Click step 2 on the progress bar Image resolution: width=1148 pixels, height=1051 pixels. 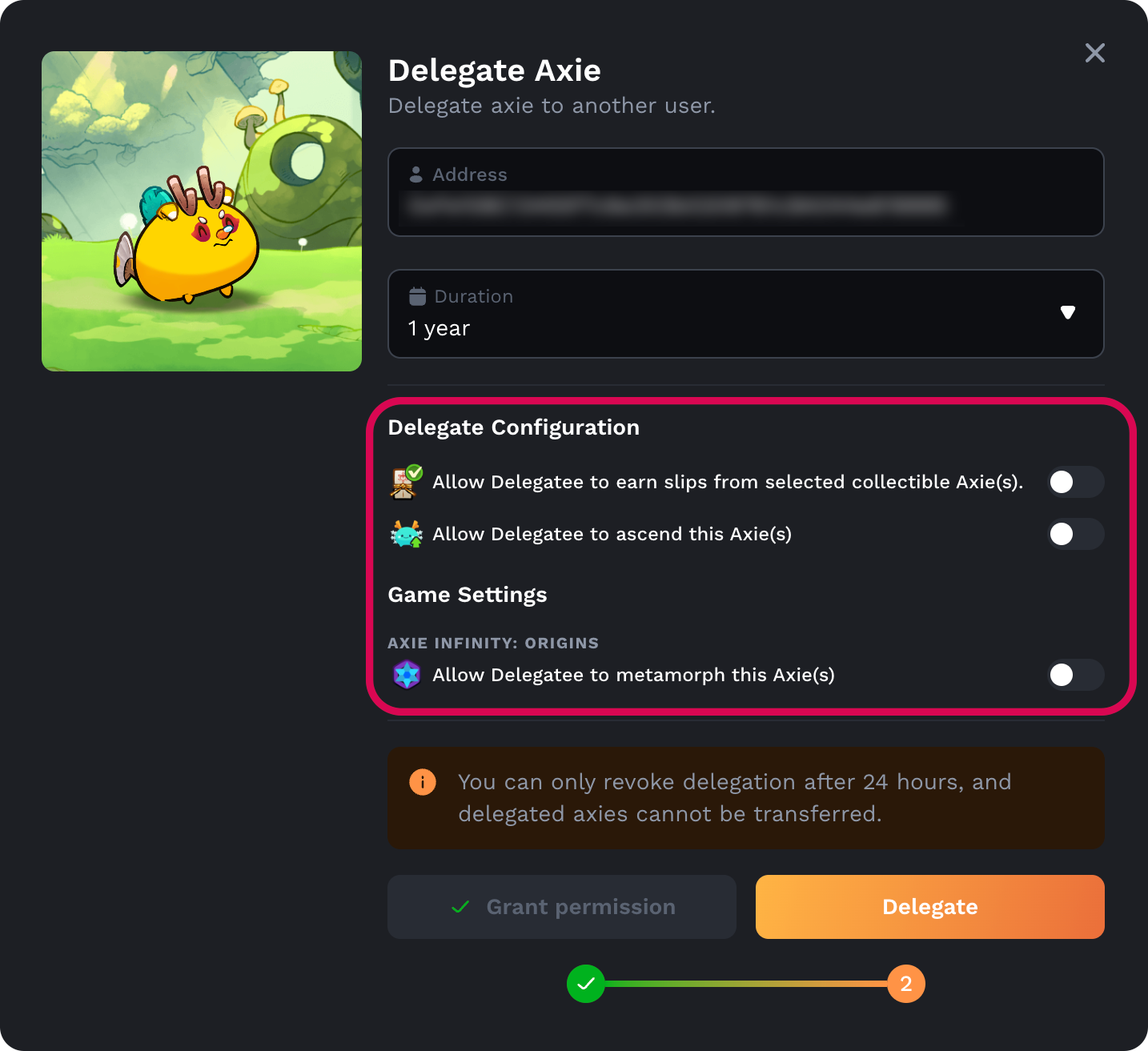click(x=906, y=984)
